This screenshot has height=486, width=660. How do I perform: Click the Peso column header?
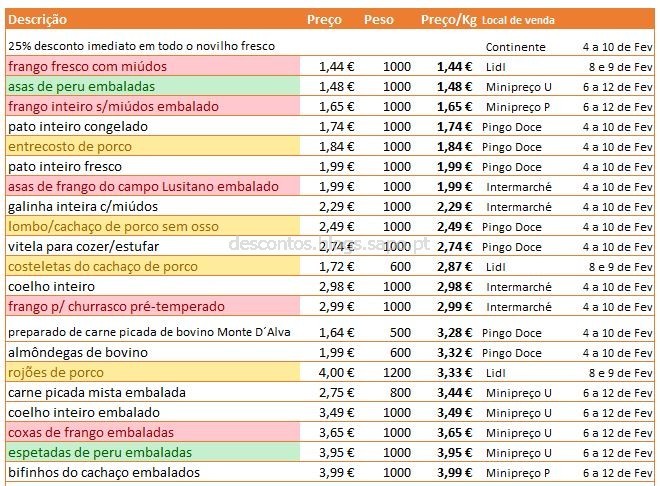[379, 20]
